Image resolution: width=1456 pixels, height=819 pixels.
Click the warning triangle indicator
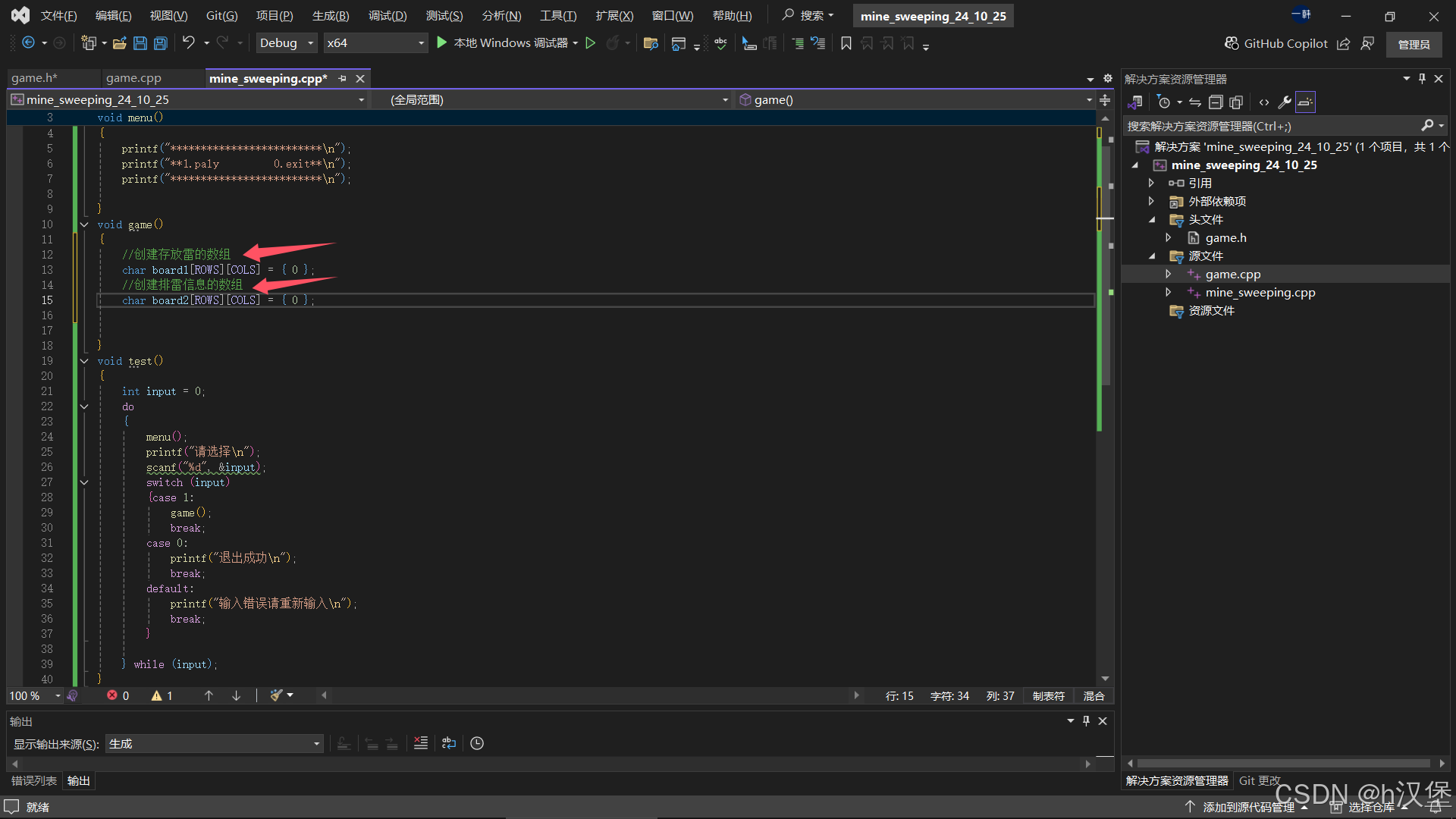click(x=157, y=695)
